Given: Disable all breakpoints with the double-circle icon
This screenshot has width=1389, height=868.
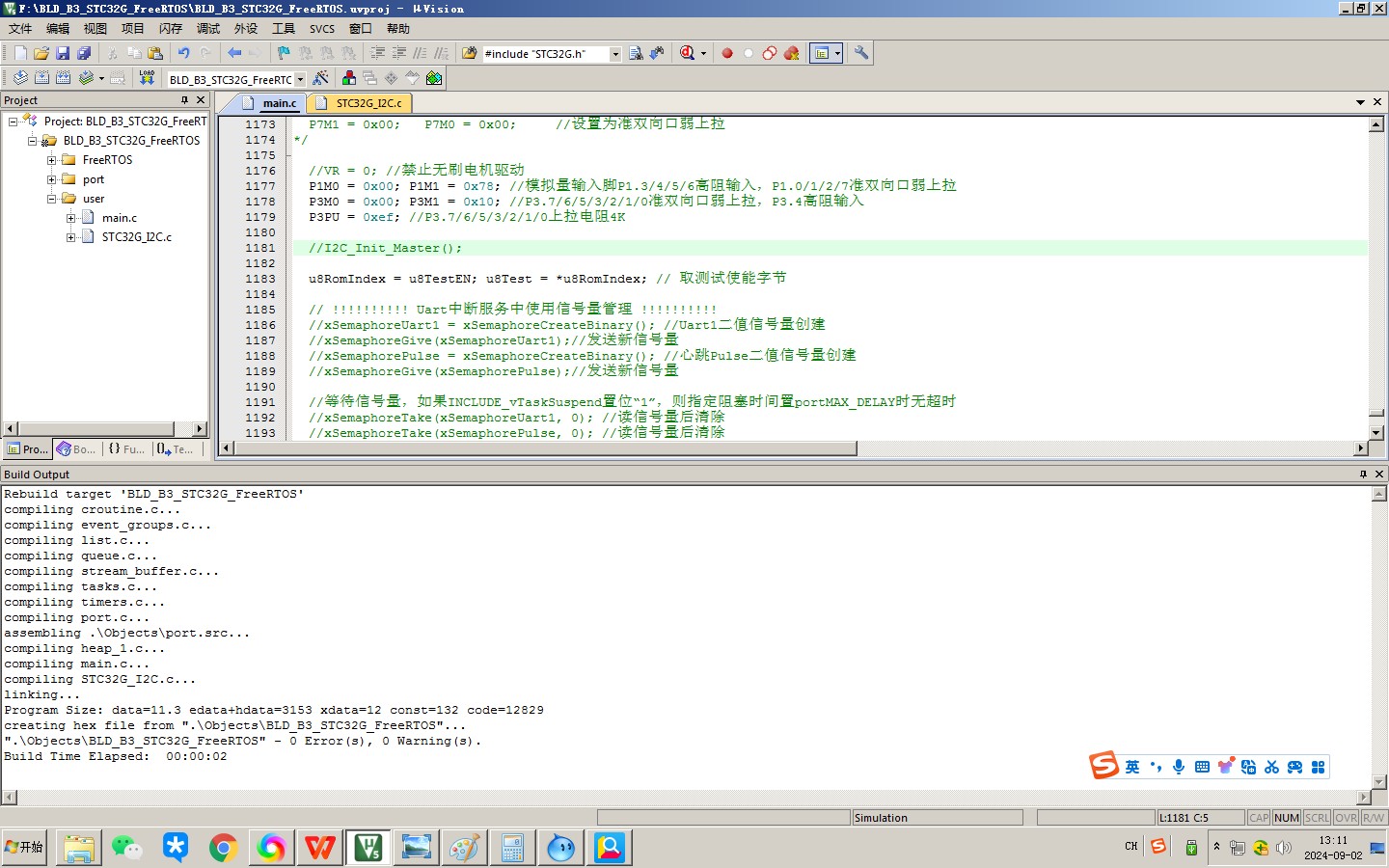Looking at the screenshot, I should click(x=770, y=53).
